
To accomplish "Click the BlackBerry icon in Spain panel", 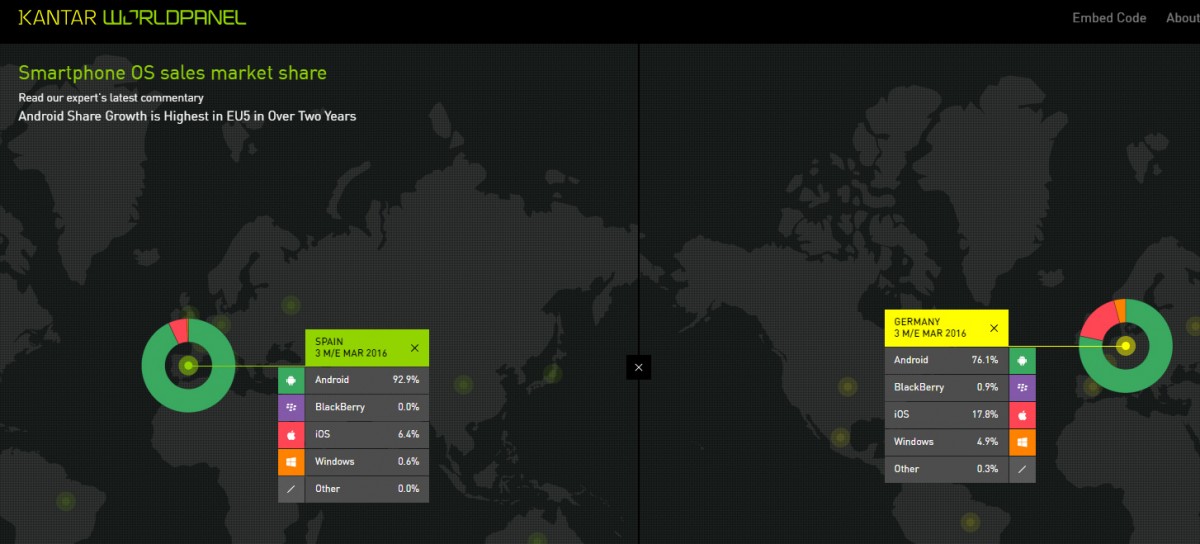I will pos(291,407).
